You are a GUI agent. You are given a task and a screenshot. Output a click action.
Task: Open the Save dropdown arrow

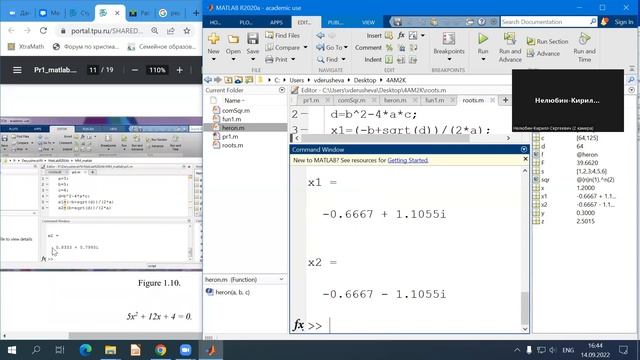point(253,60)
